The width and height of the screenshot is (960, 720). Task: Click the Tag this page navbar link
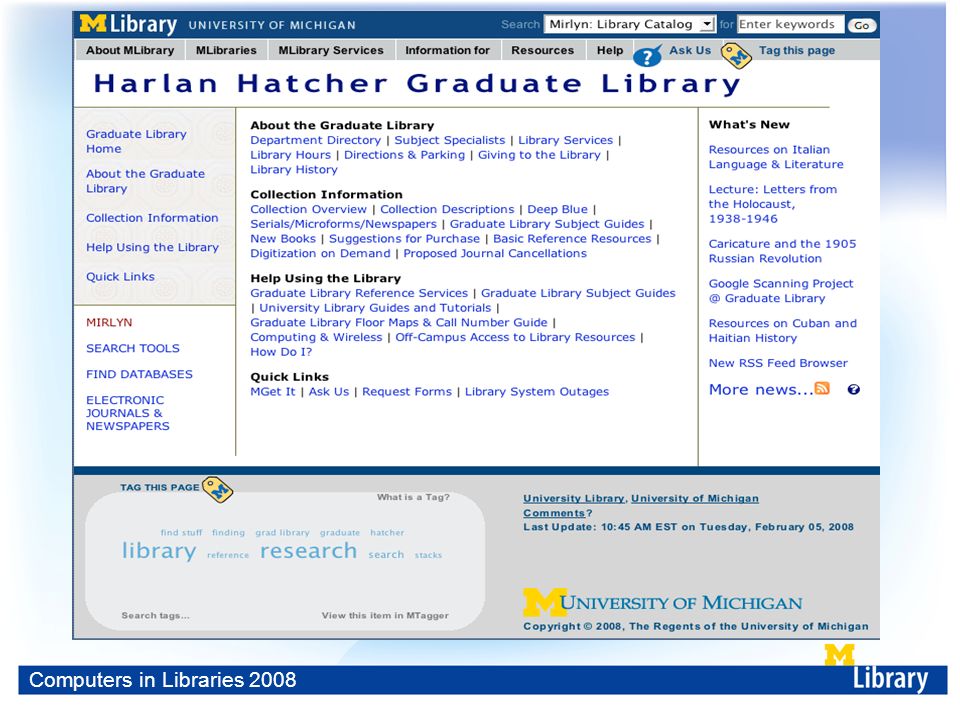pyautogui.click(x=797, y=50)
